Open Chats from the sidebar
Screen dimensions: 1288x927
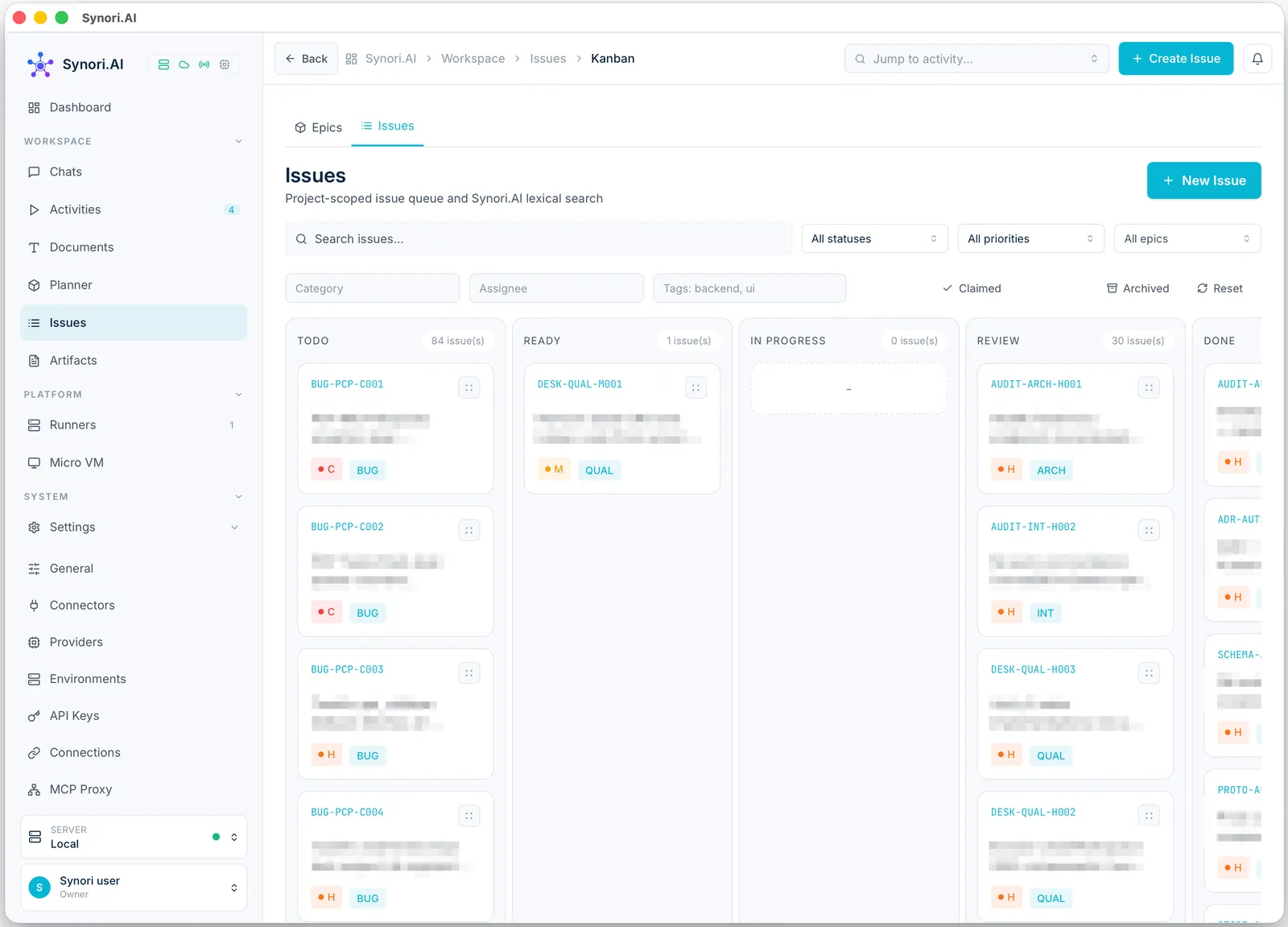134,172
